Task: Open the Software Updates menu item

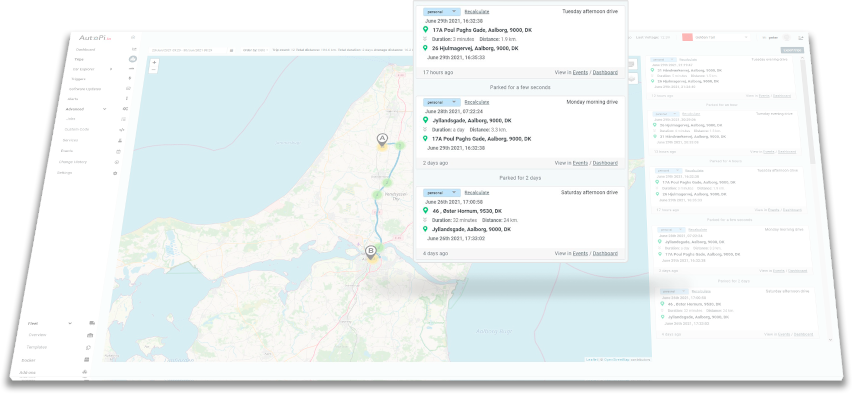Action: 85,89
